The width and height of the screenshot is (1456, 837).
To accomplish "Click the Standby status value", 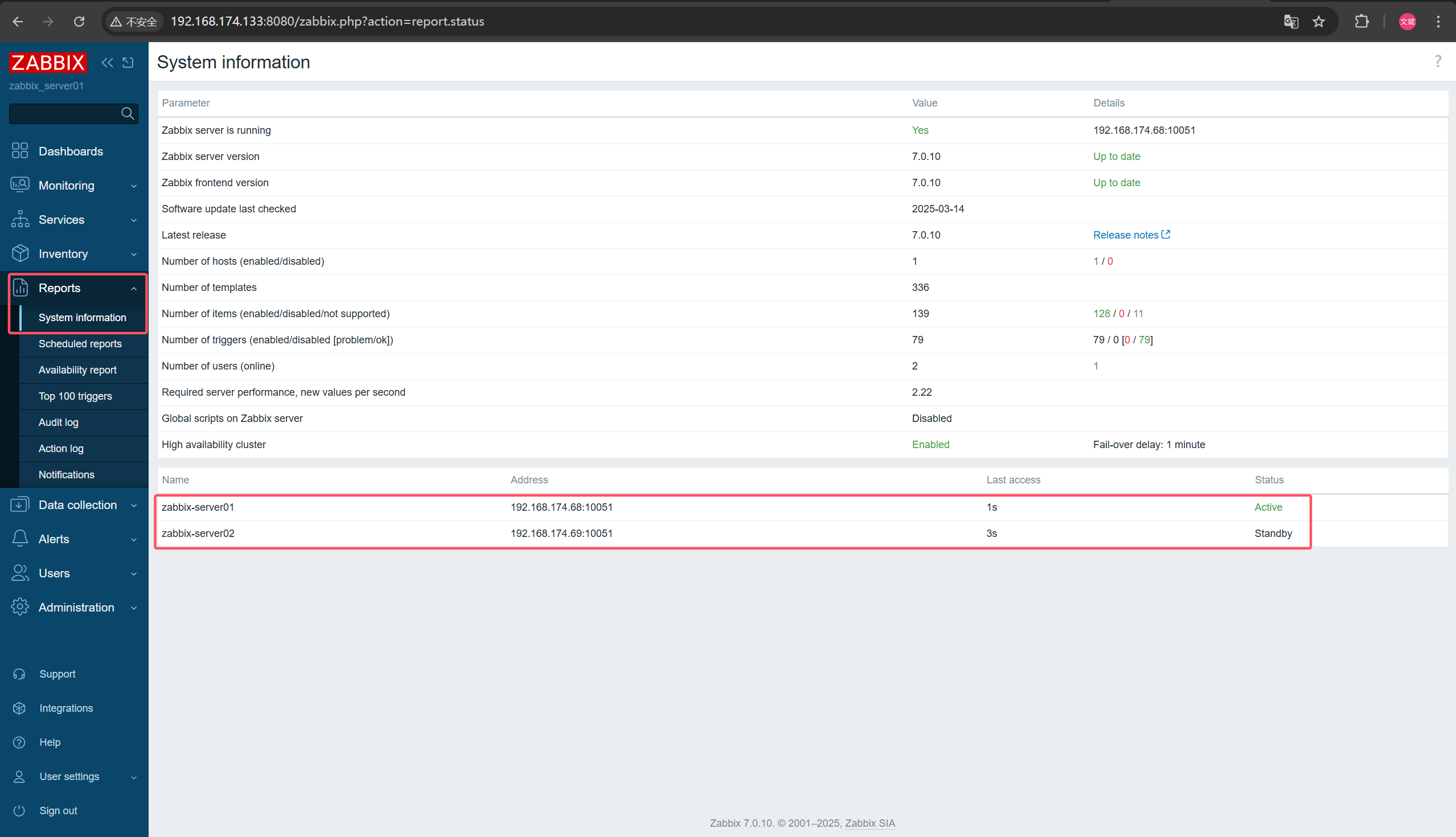I will 1273,533.
